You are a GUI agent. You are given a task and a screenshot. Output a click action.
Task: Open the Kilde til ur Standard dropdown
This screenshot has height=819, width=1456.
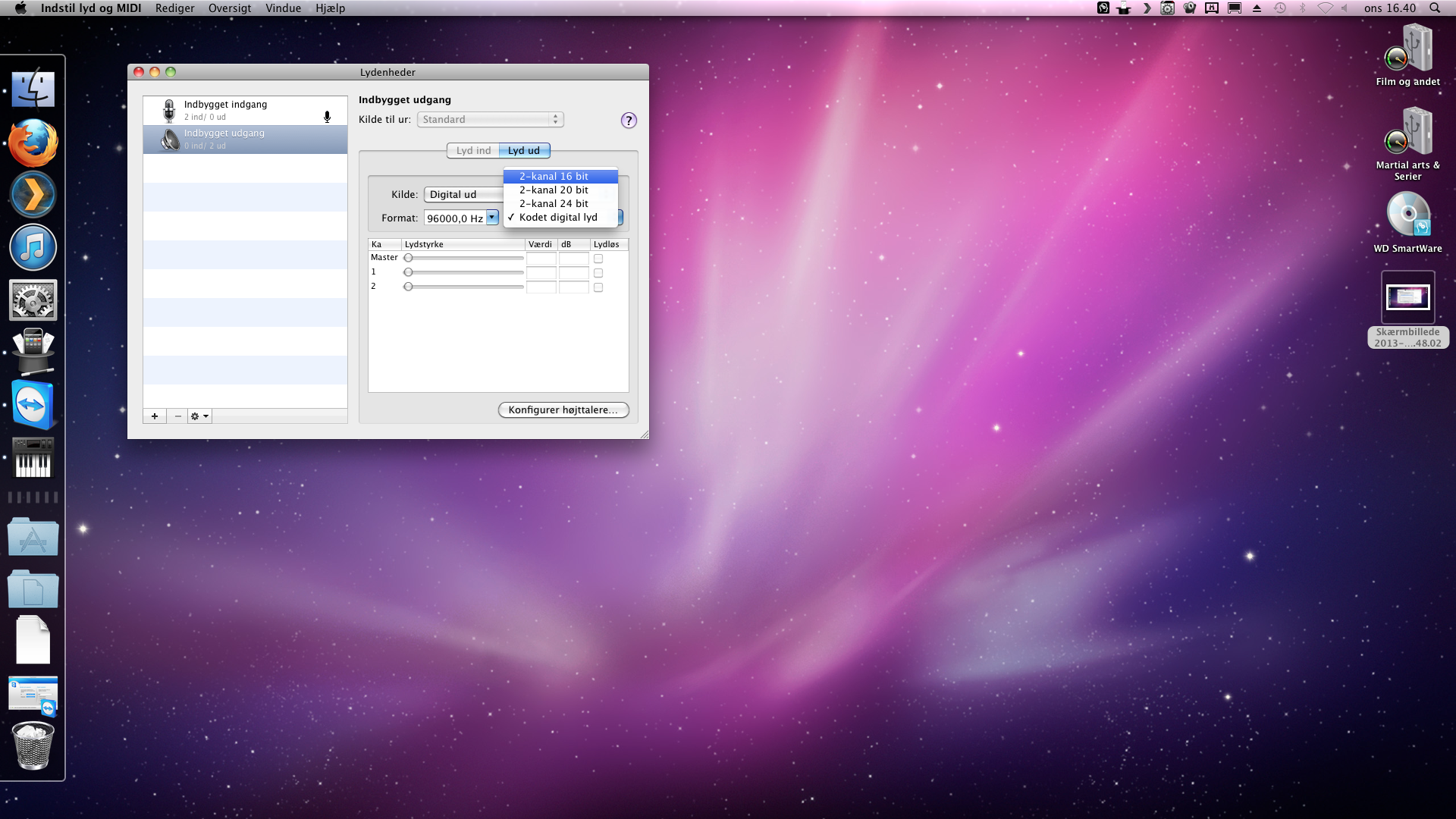[490, 120]
